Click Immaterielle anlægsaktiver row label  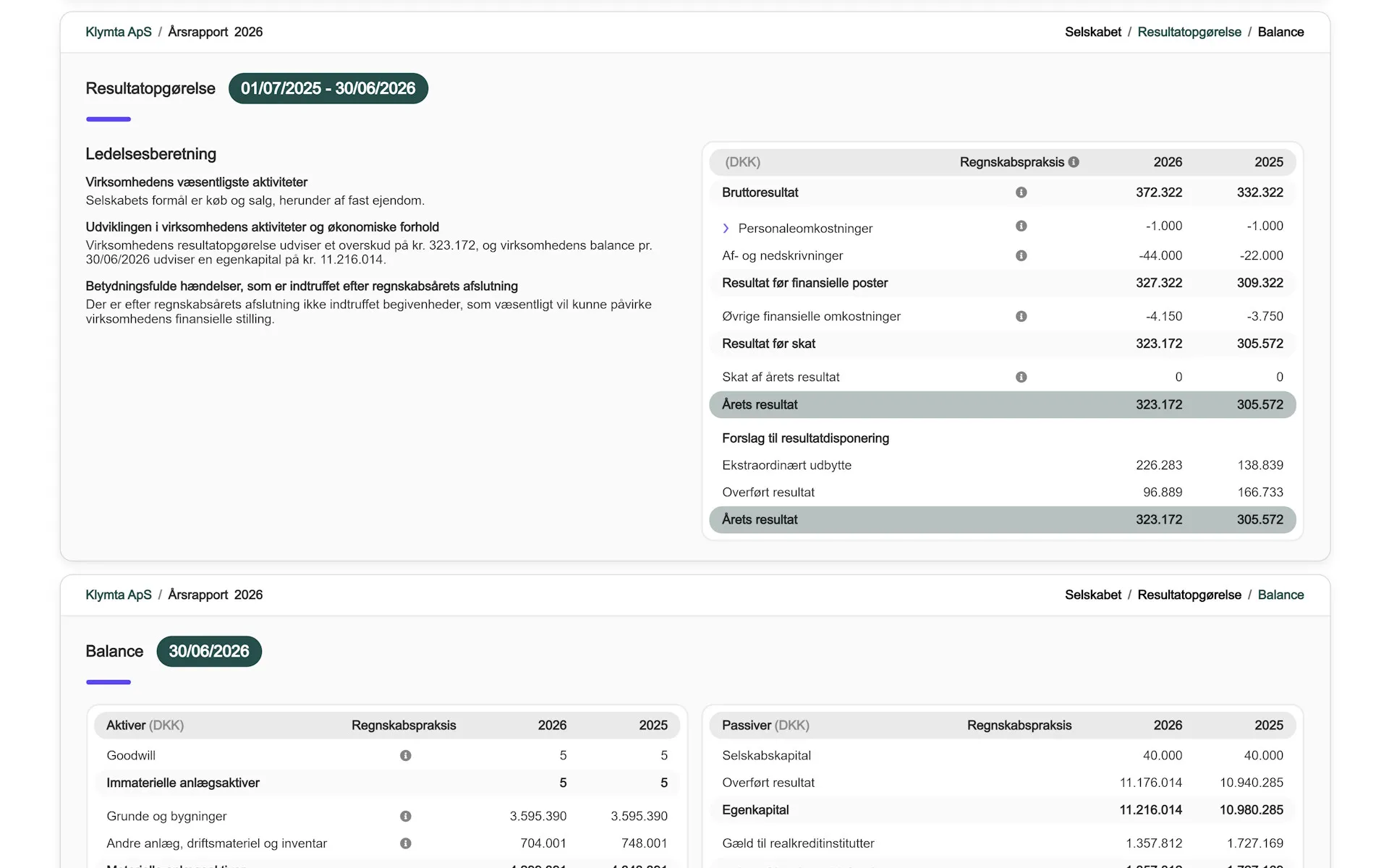183,783
